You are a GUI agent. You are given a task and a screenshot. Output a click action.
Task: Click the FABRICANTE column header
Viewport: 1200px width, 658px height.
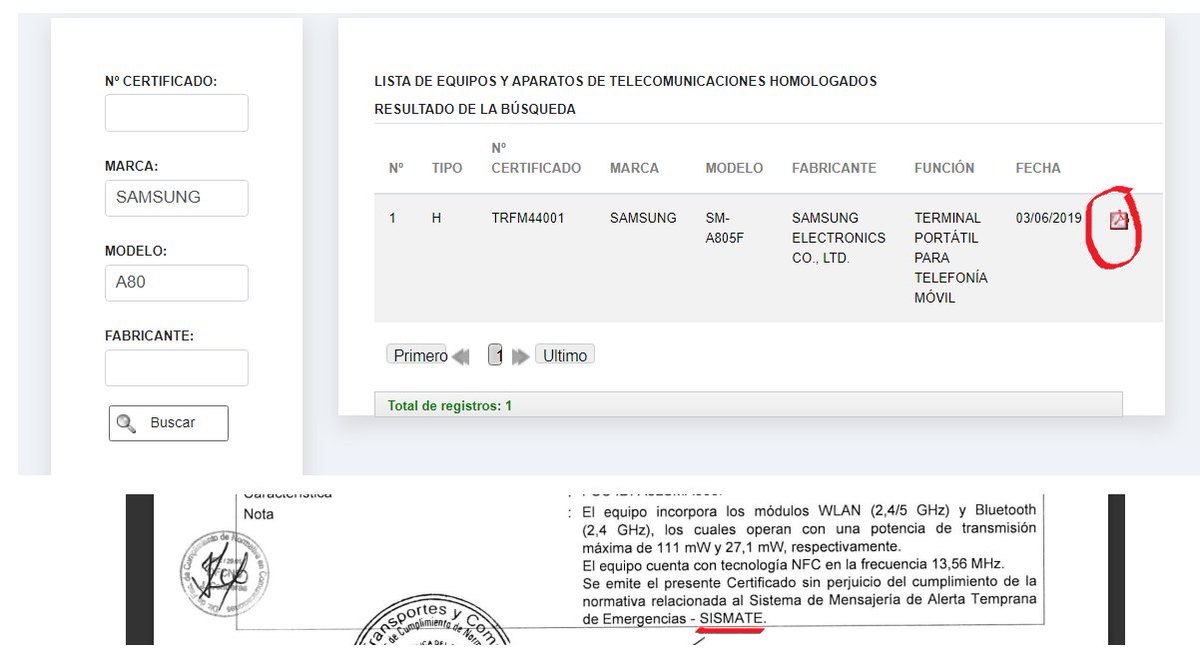coord(834,168)
